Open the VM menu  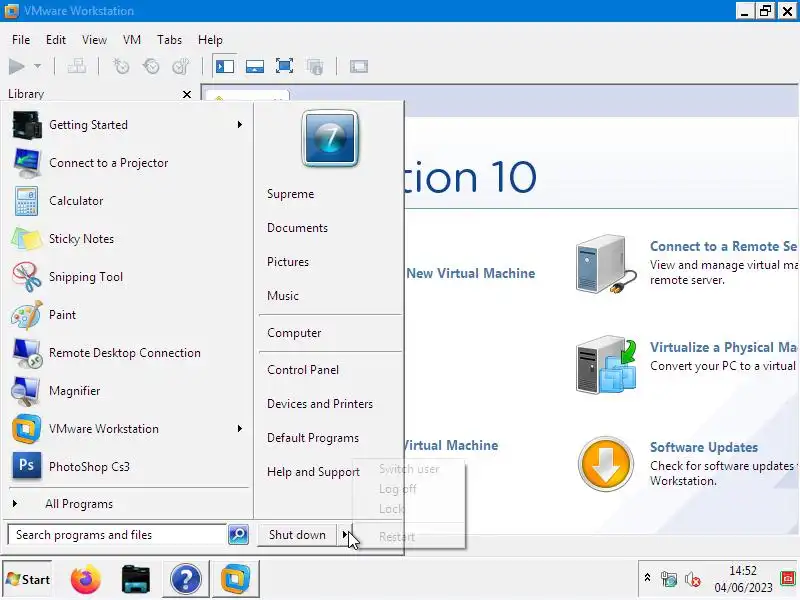pos(132,40)
